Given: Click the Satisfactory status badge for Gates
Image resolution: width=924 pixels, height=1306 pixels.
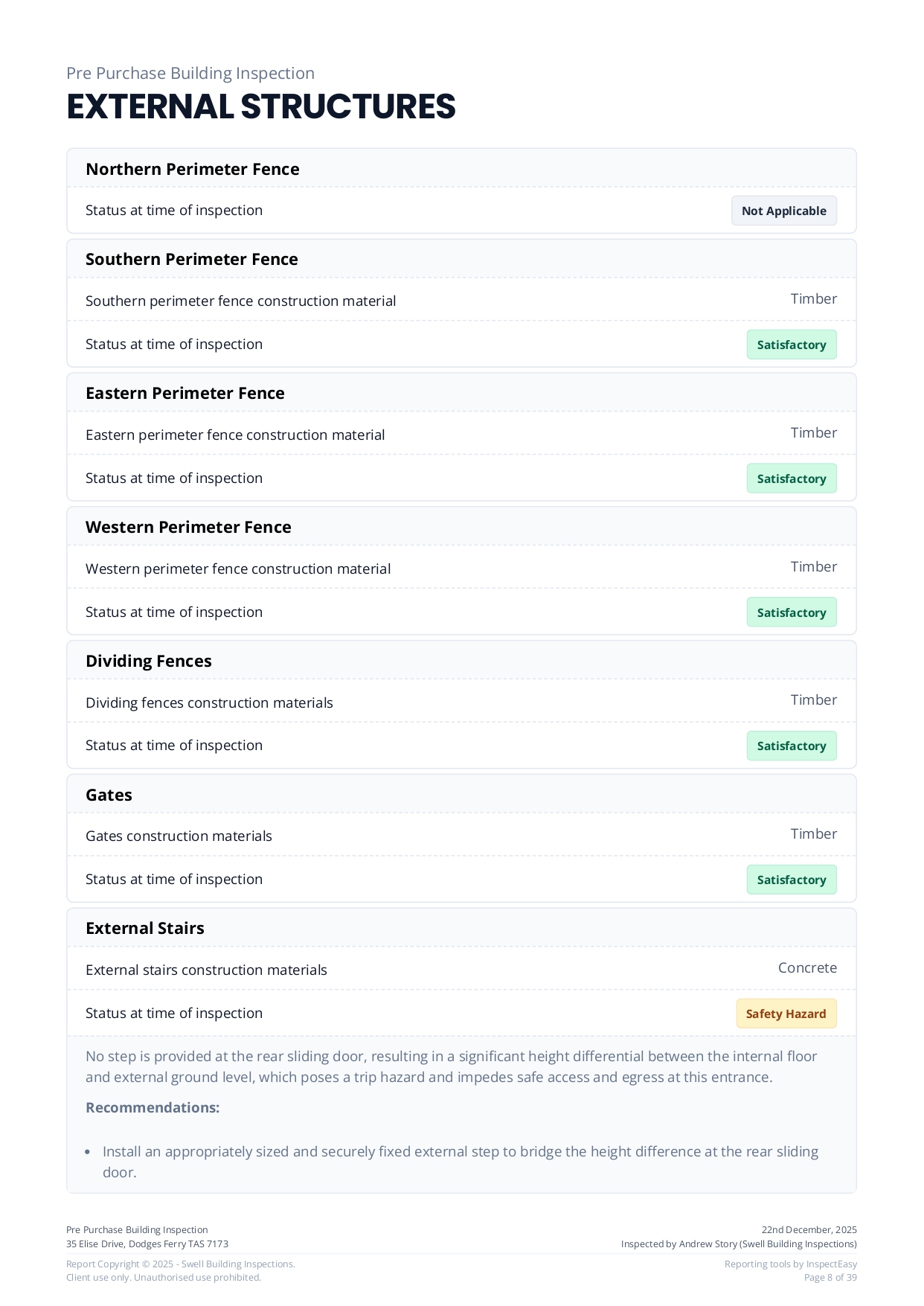Looking at the screenshot, I should [791, 880].
